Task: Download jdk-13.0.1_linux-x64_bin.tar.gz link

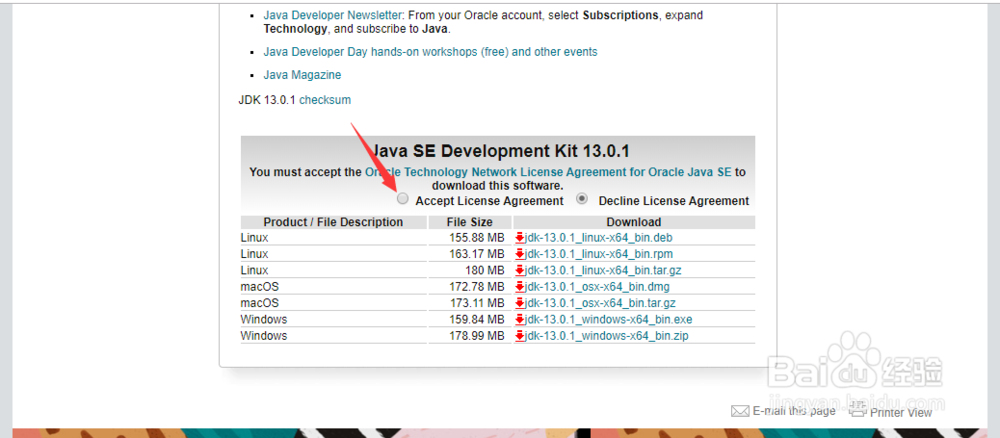Action: (x=603, y=270)
